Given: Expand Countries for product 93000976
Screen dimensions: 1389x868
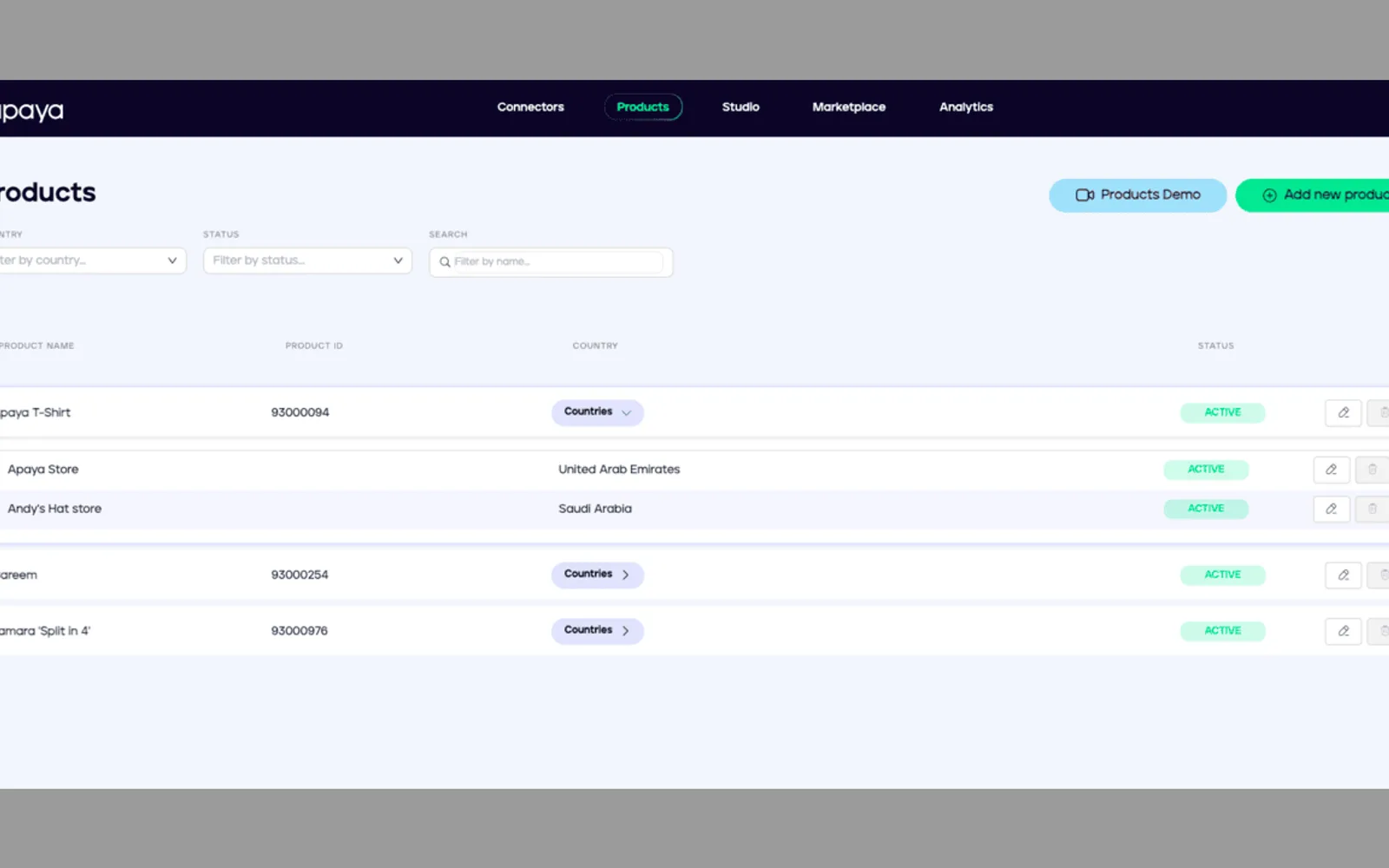Looking at the screenshot, I should [597, 631].
